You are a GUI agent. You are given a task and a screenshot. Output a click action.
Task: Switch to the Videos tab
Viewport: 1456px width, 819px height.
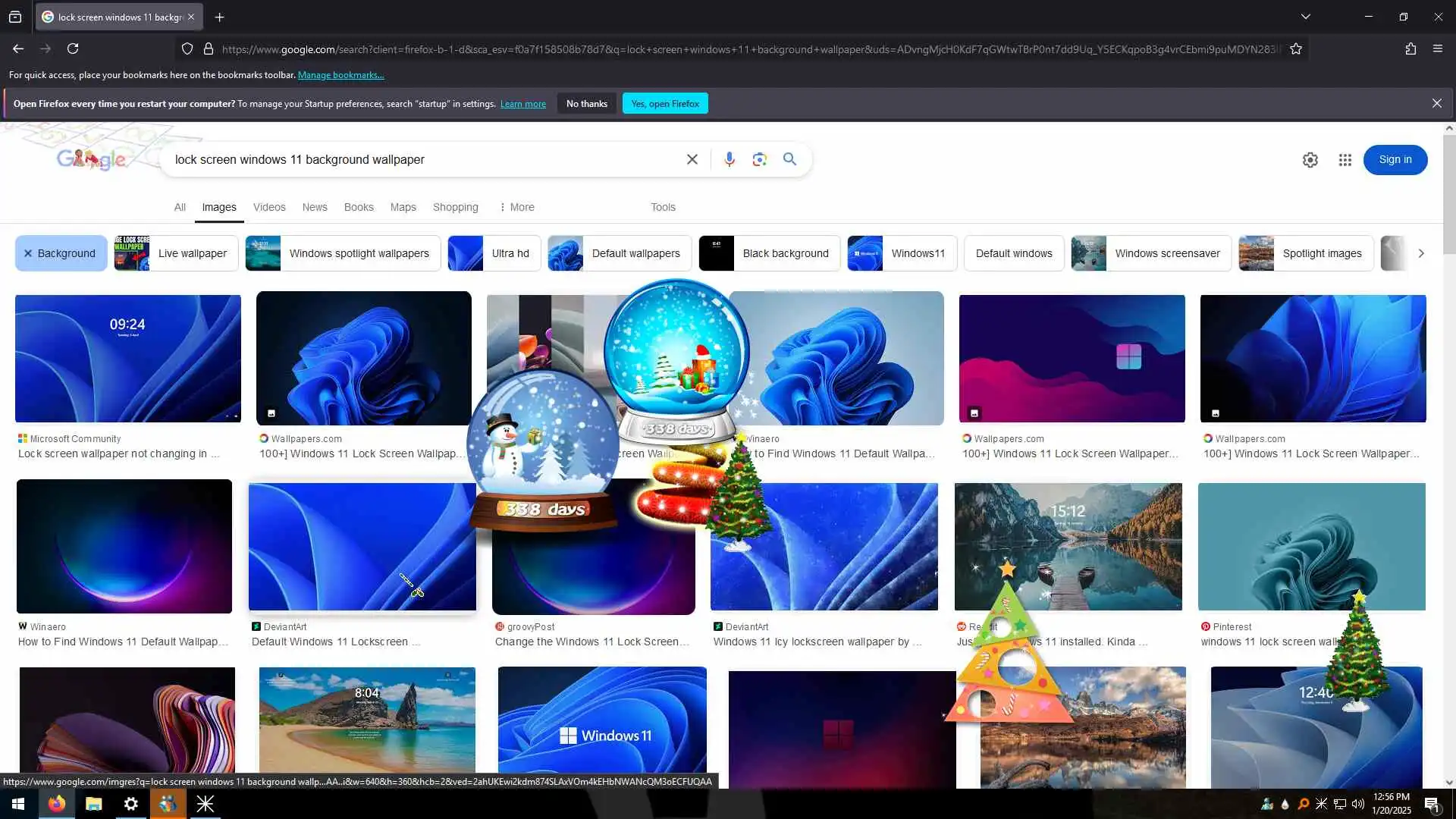coord(269,207)
